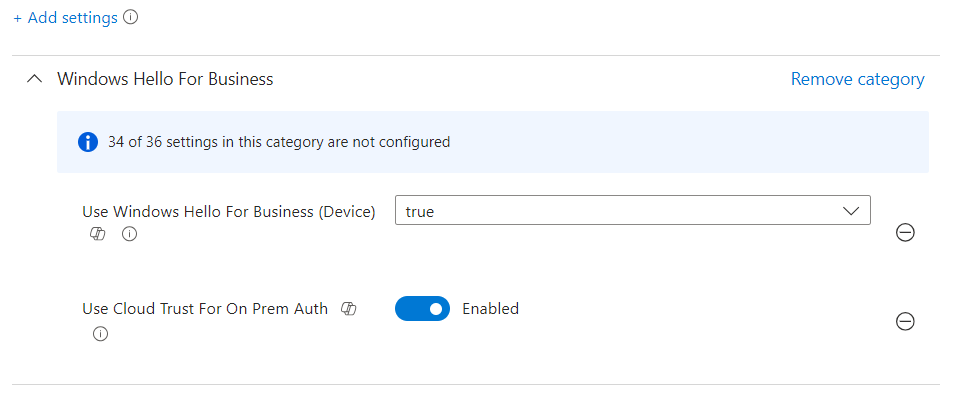Select the Use Cloud Trust For On Prem Auth label
Viewport: 960px width, 407px height.
tap(205, 308)
